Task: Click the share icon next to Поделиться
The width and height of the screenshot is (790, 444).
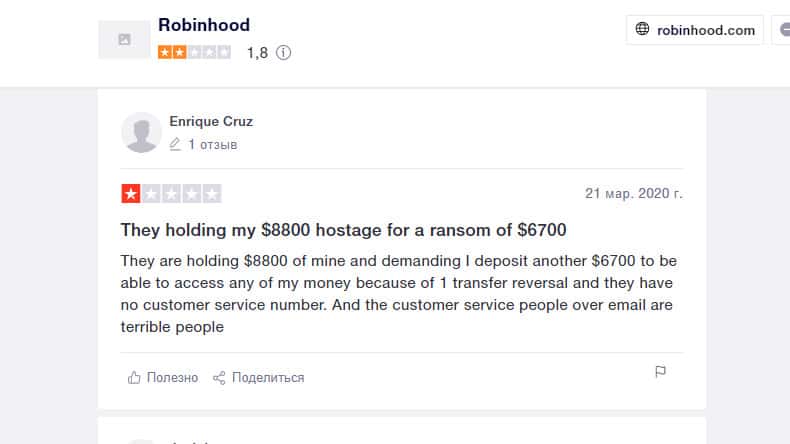Action: tap(219, 377)
